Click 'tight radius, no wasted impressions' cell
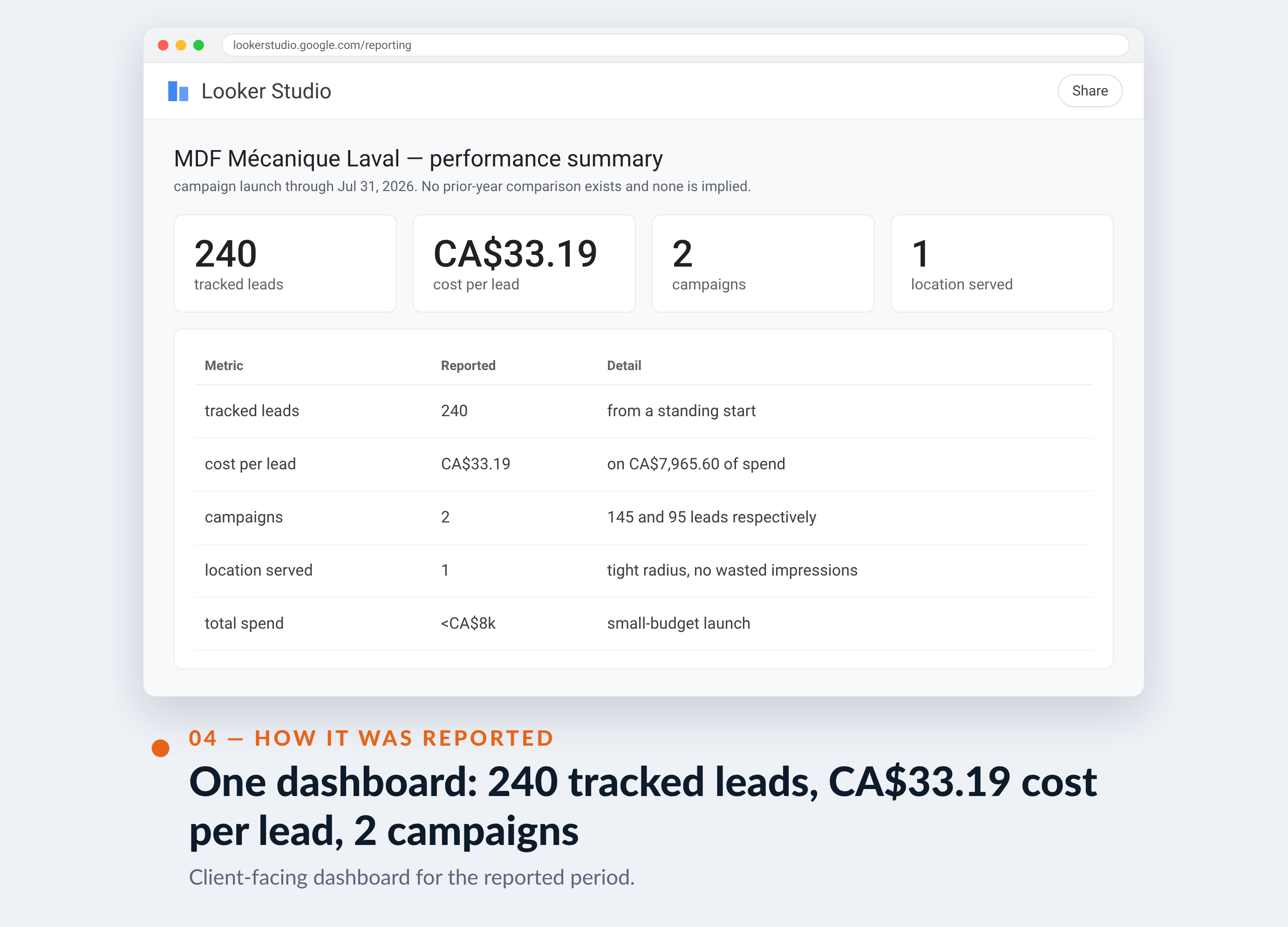The image size is (1288, 927). [x=732, y=570]
